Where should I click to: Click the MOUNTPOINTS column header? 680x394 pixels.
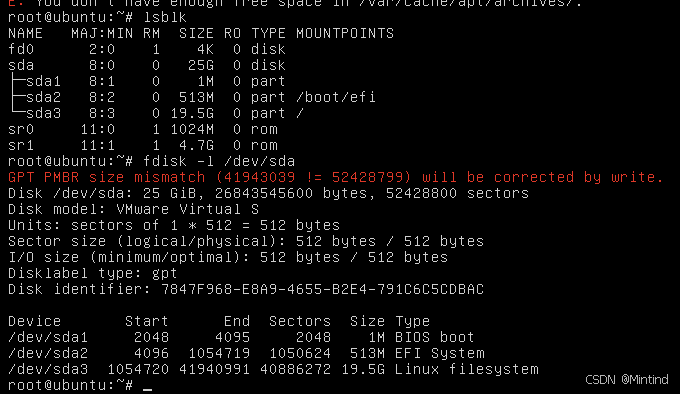point(345,33)
